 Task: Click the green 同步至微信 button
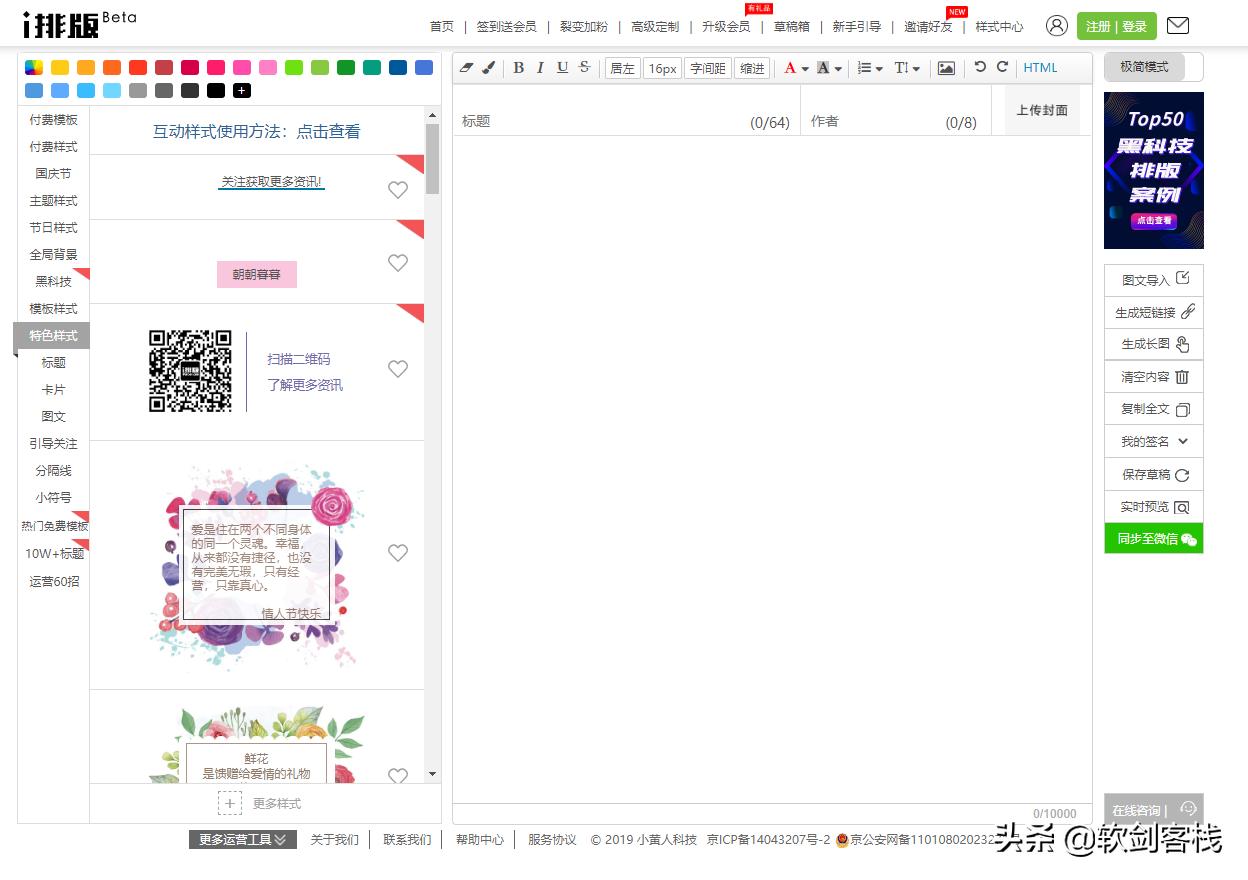[1154, 539]
